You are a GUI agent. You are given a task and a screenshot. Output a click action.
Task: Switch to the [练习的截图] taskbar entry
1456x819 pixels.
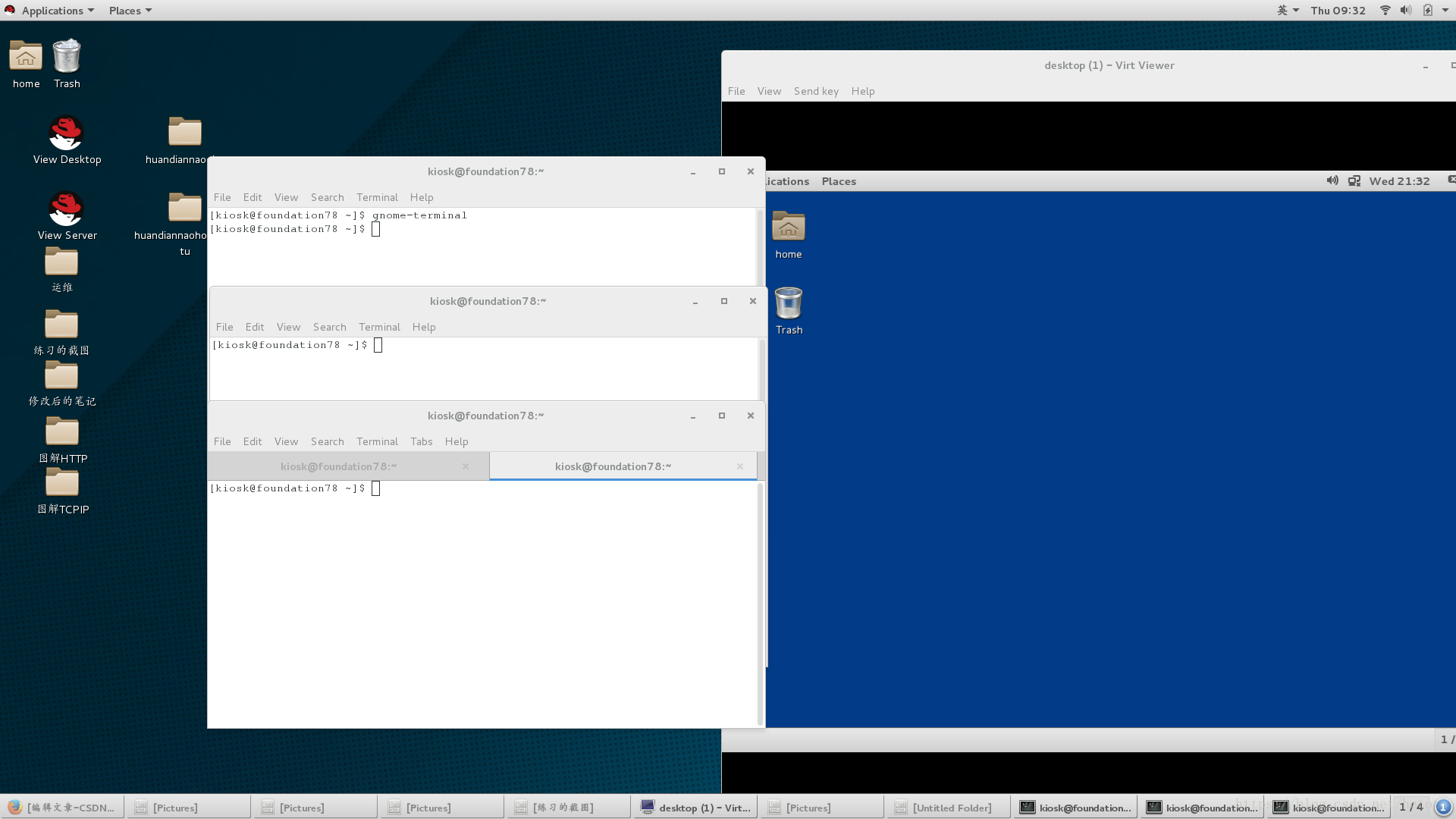click(x=568, y=808)
